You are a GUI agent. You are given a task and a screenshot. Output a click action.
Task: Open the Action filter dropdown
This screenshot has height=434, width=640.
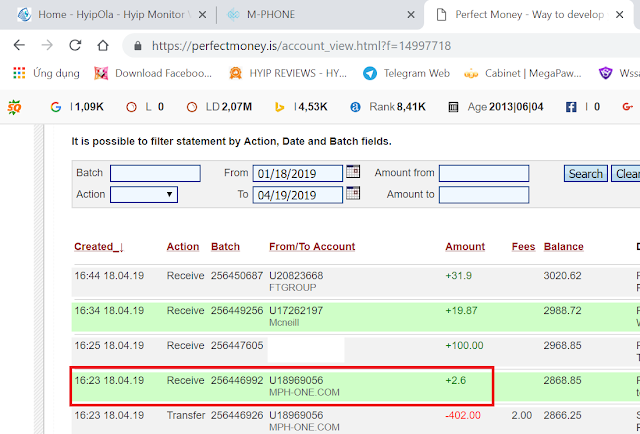[x=144, y=194]
